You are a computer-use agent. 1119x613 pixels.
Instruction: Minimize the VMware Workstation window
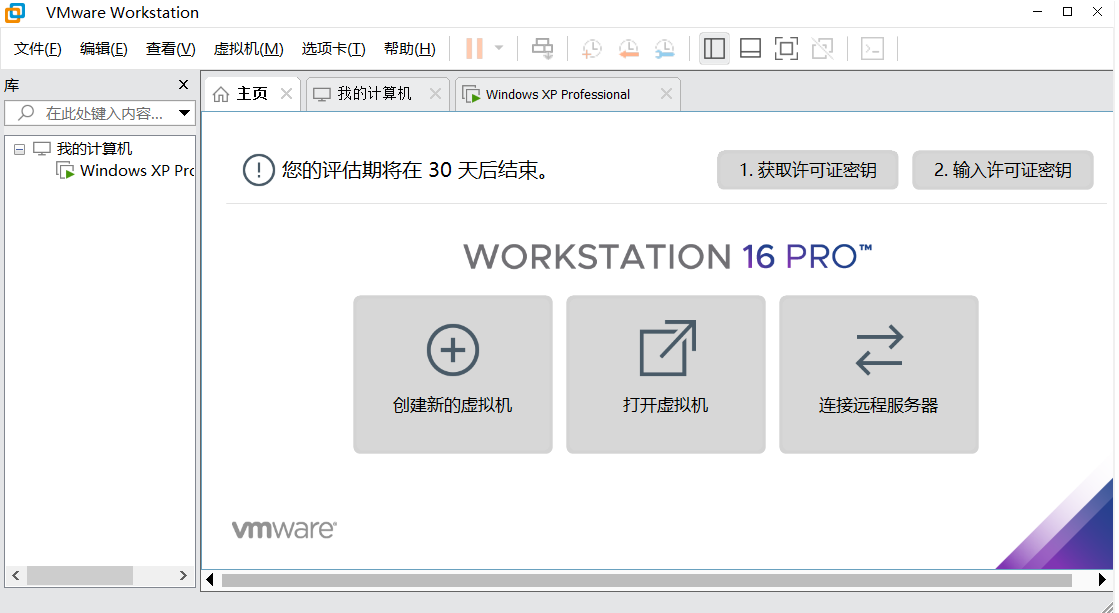tap(1038, 11)
